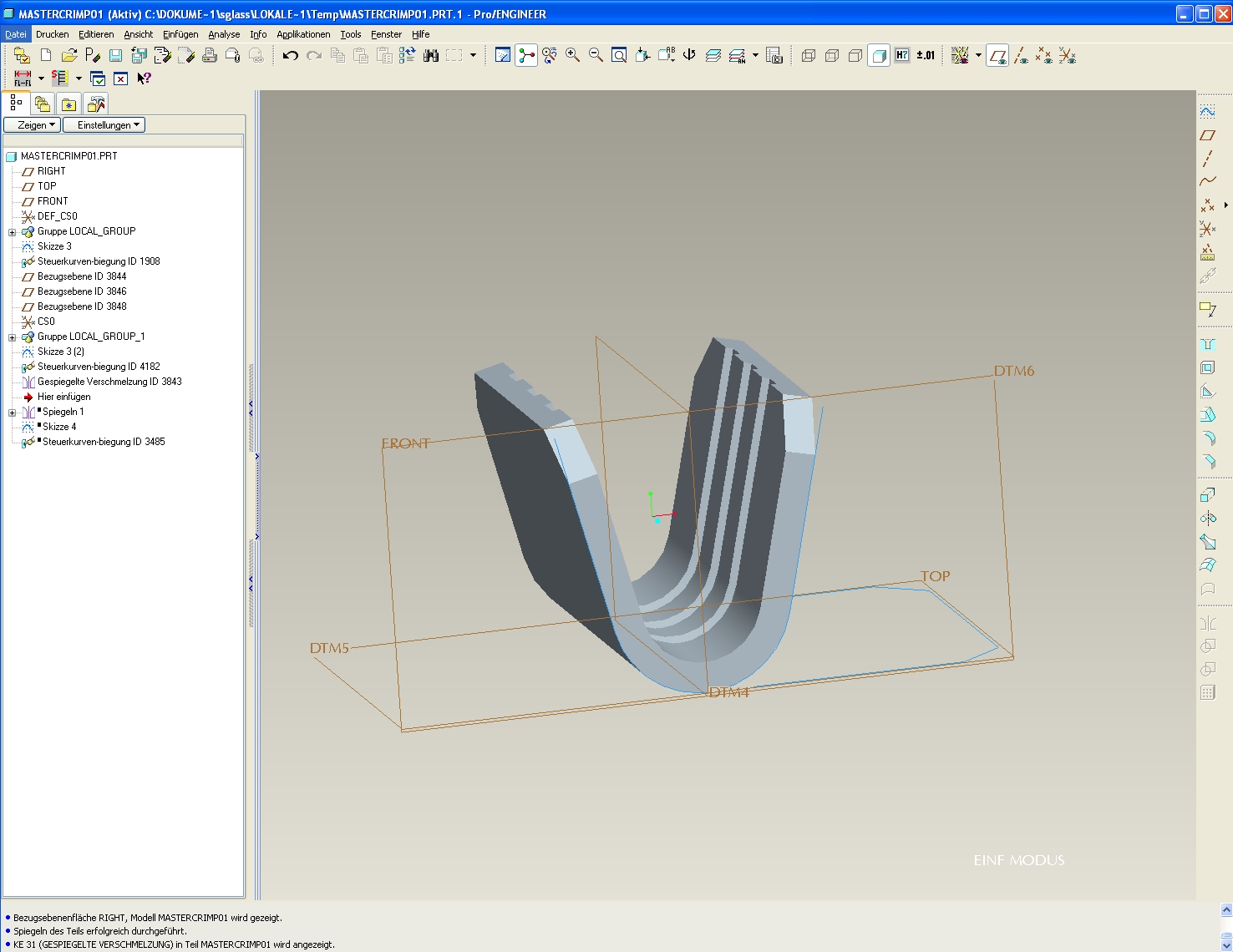This screenshot has height=952, width=1233.
Task: Choose the round tool icon
Action: click(1208, 438)
